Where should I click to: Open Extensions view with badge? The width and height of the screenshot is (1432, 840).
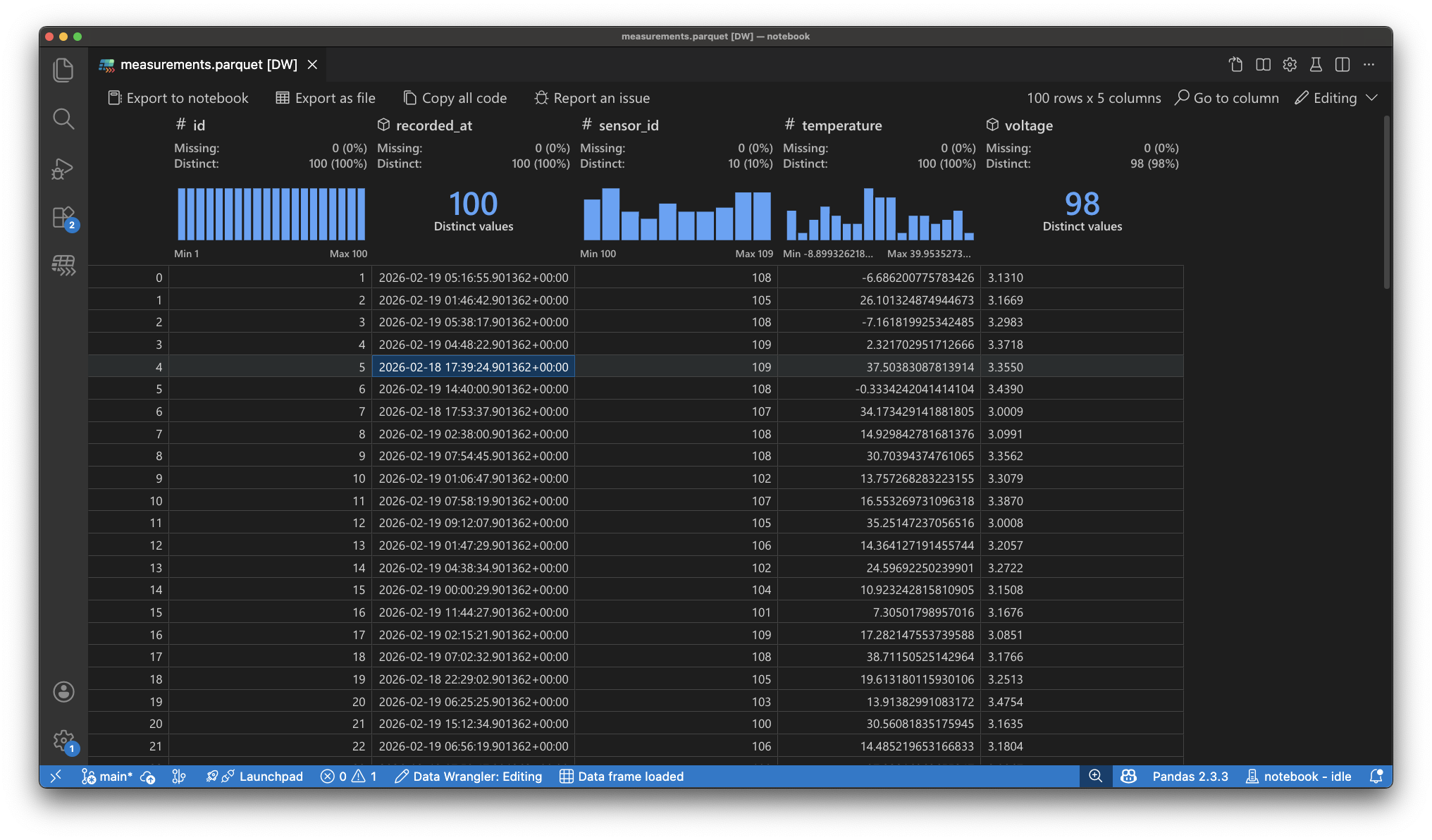coord(63,218)
